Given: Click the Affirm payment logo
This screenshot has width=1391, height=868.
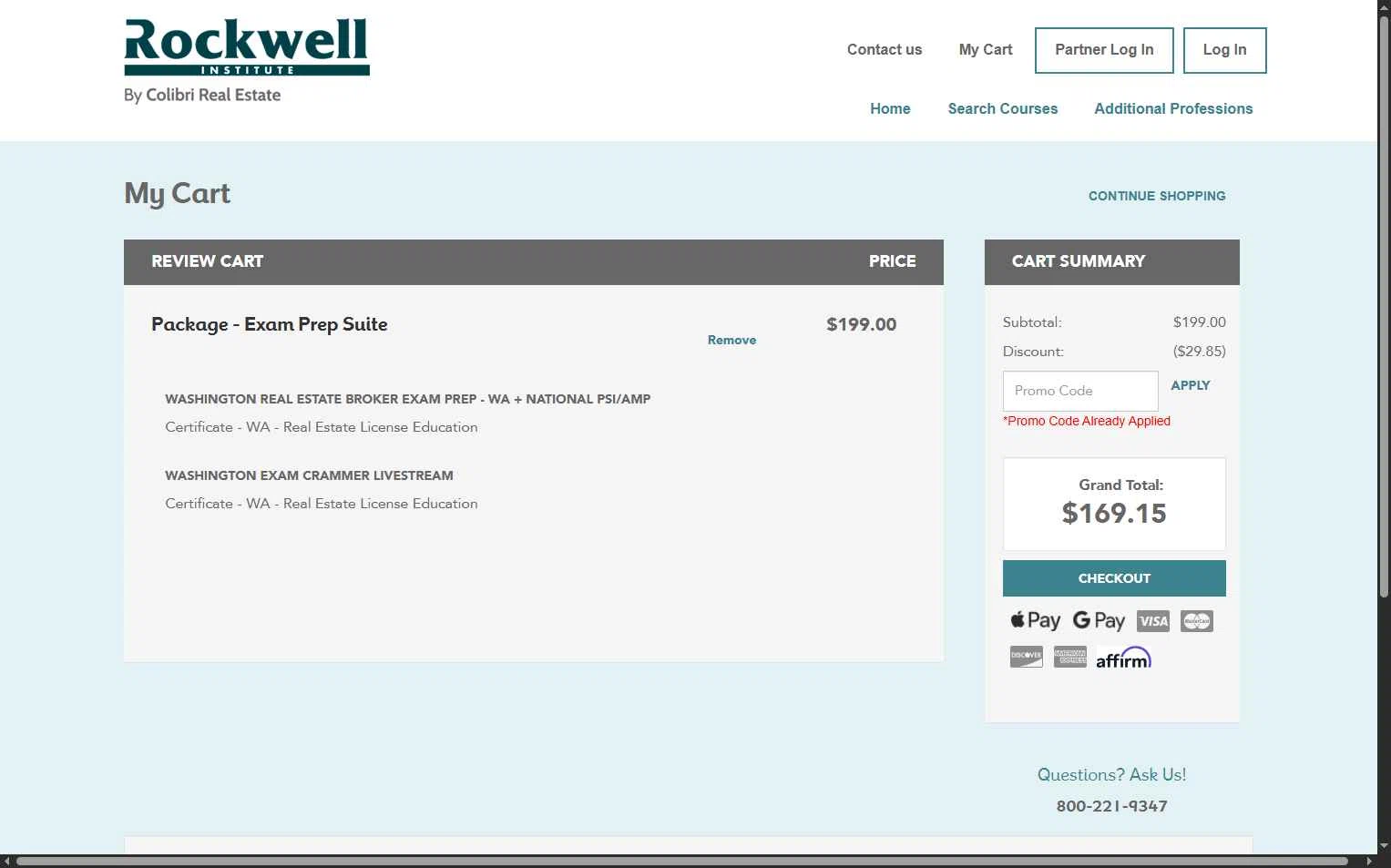Looking at the screenshot, I should [1124, 658].
